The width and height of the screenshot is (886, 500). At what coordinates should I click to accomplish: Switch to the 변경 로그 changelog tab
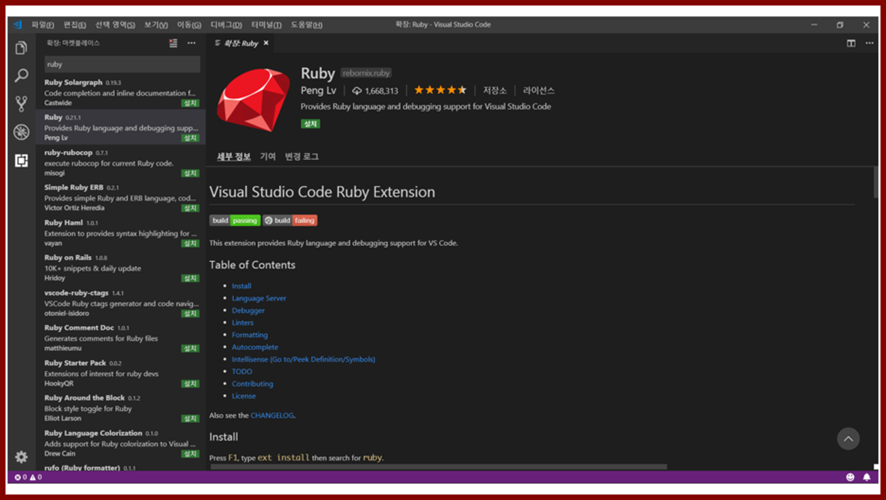click(302, 156)
